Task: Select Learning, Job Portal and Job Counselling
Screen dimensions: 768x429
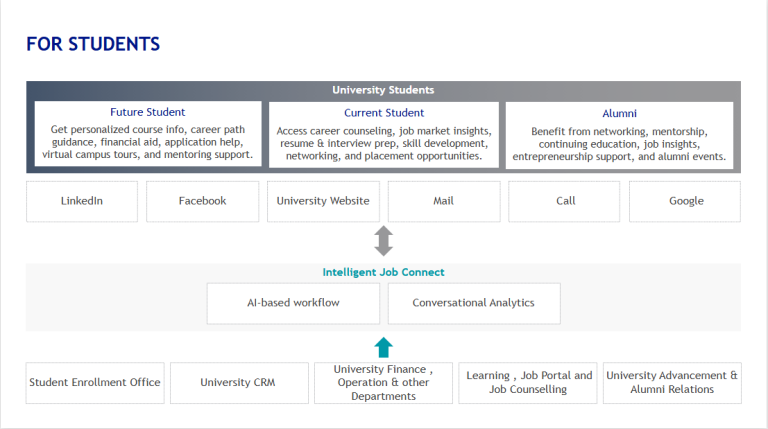Action: (528, 383)
